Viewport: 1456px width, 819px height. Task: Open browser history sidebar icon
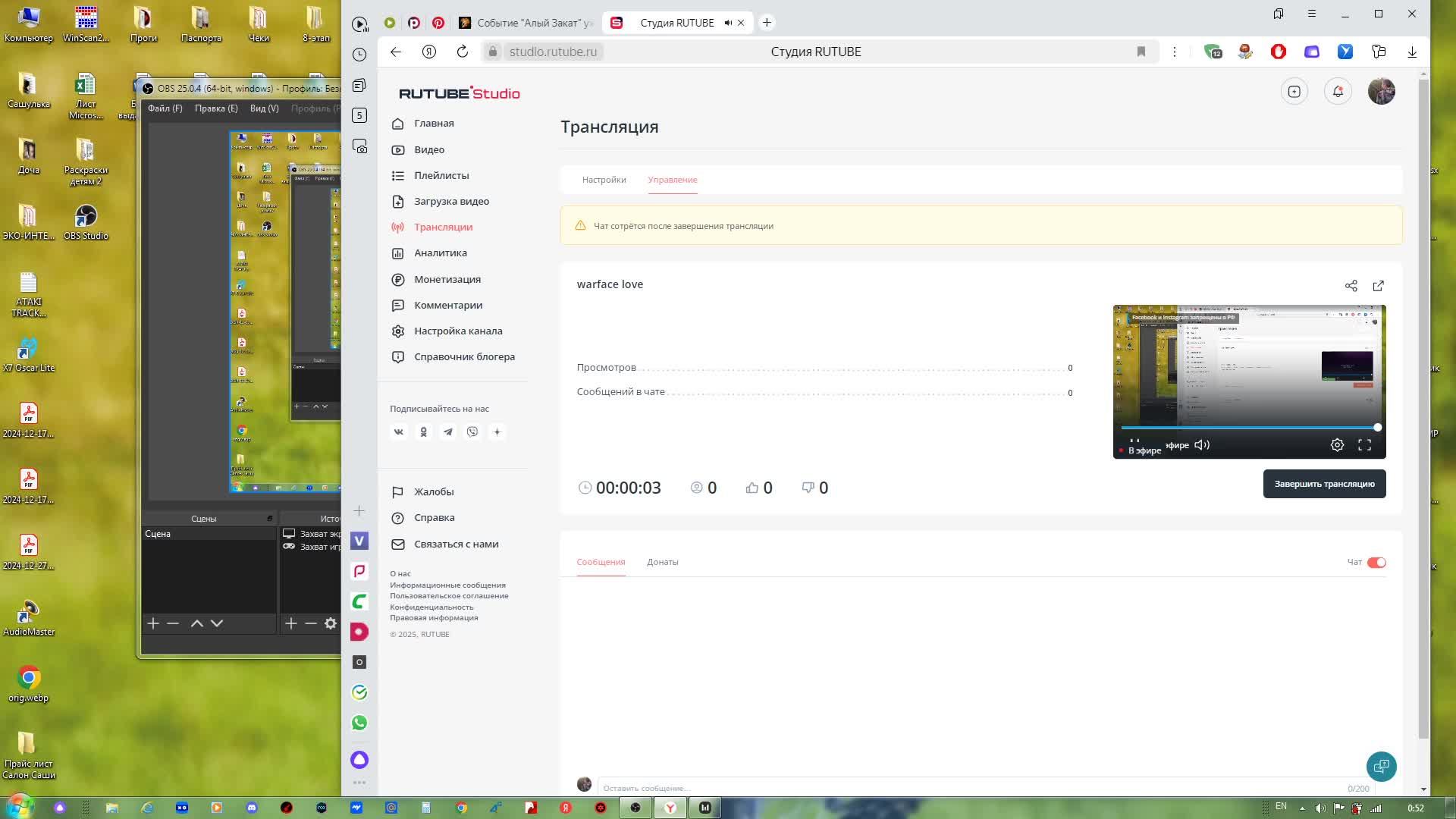359,55
